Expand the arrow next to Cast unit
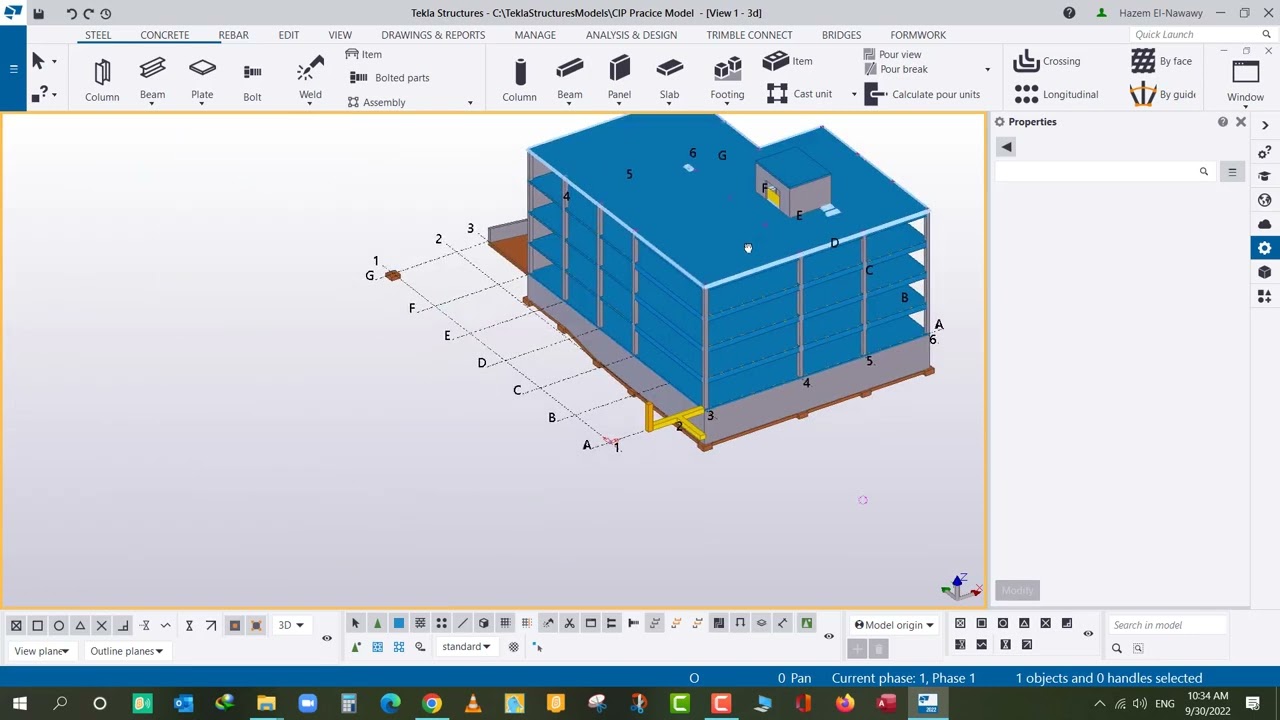 coord(854,94)
